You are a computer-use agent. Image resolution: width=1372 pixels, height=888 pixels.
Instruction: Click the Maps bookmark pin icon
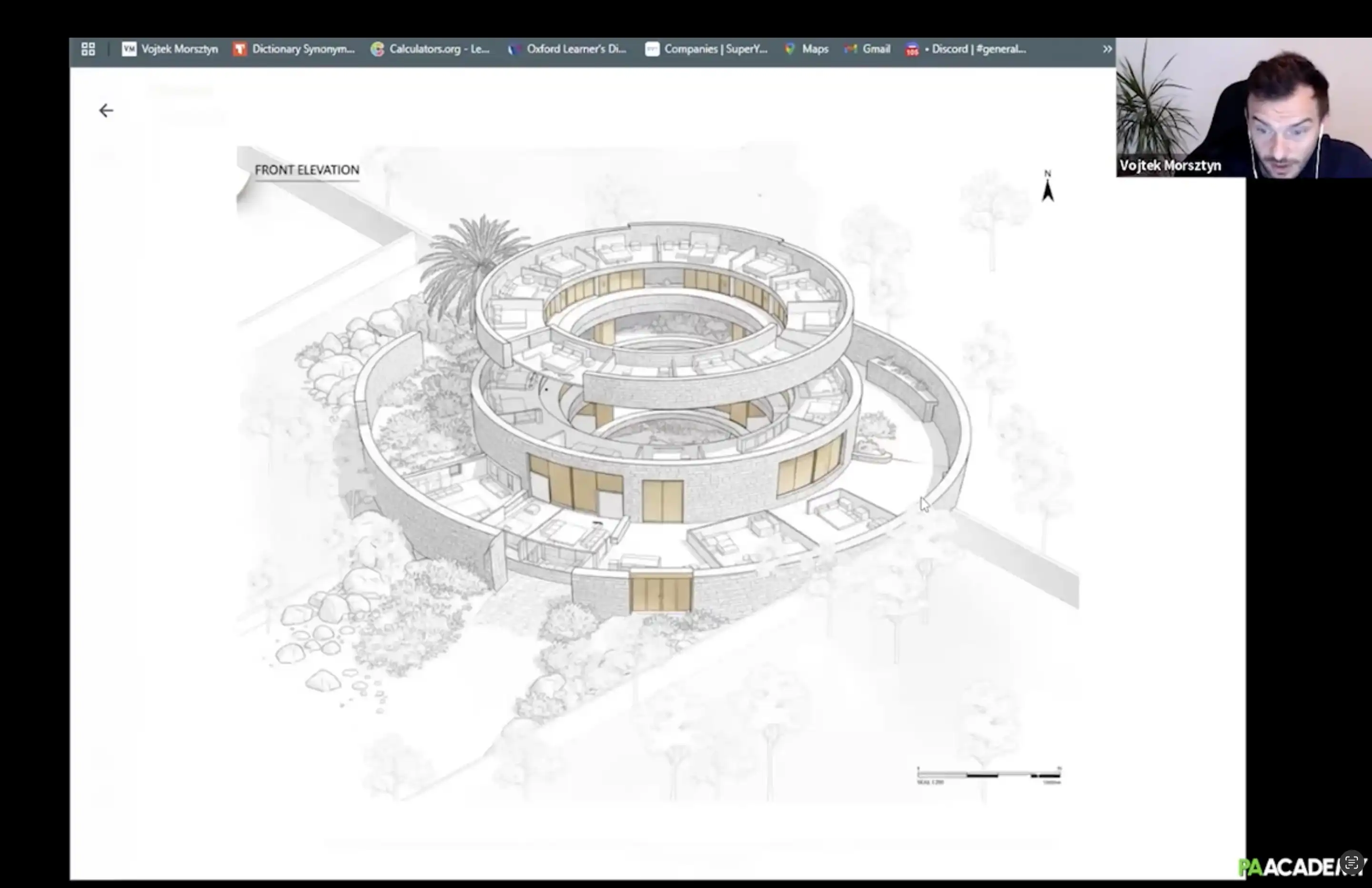tap(790, 50)
